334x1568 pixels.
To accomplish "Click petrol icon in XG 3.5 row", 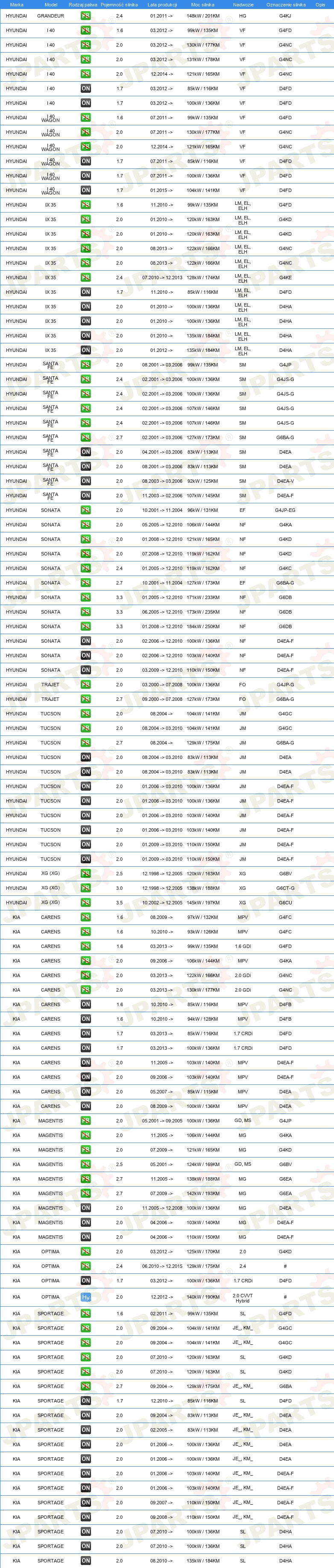I will 86,903.
